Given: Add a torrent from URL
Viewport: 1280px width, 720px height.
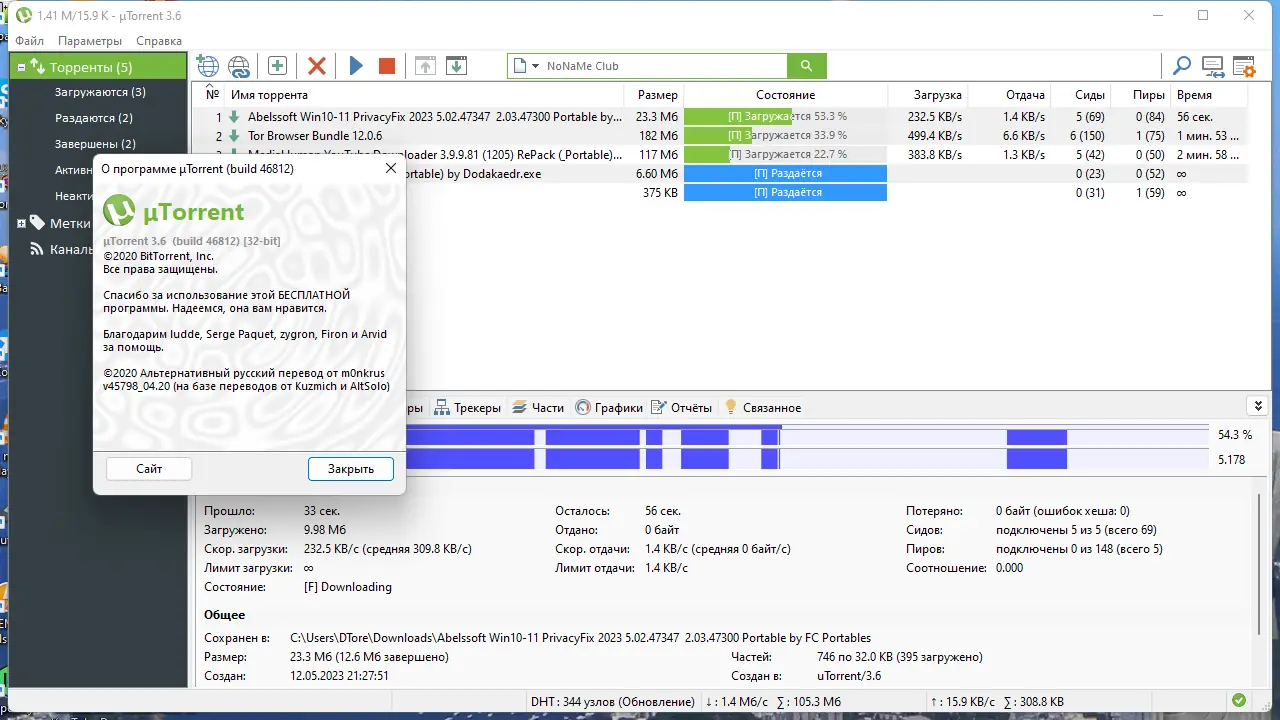Looking at the screenshot, I should pos(239,65).
